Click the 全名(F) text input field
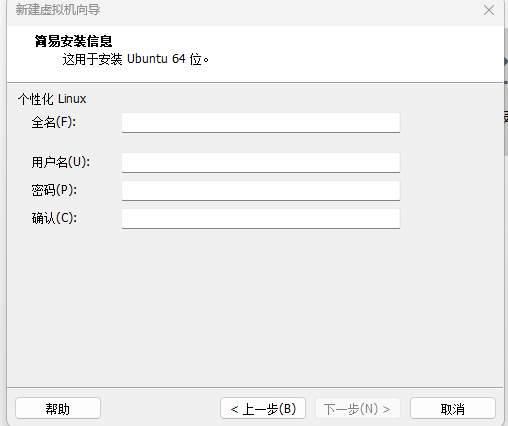 point(261,122)
